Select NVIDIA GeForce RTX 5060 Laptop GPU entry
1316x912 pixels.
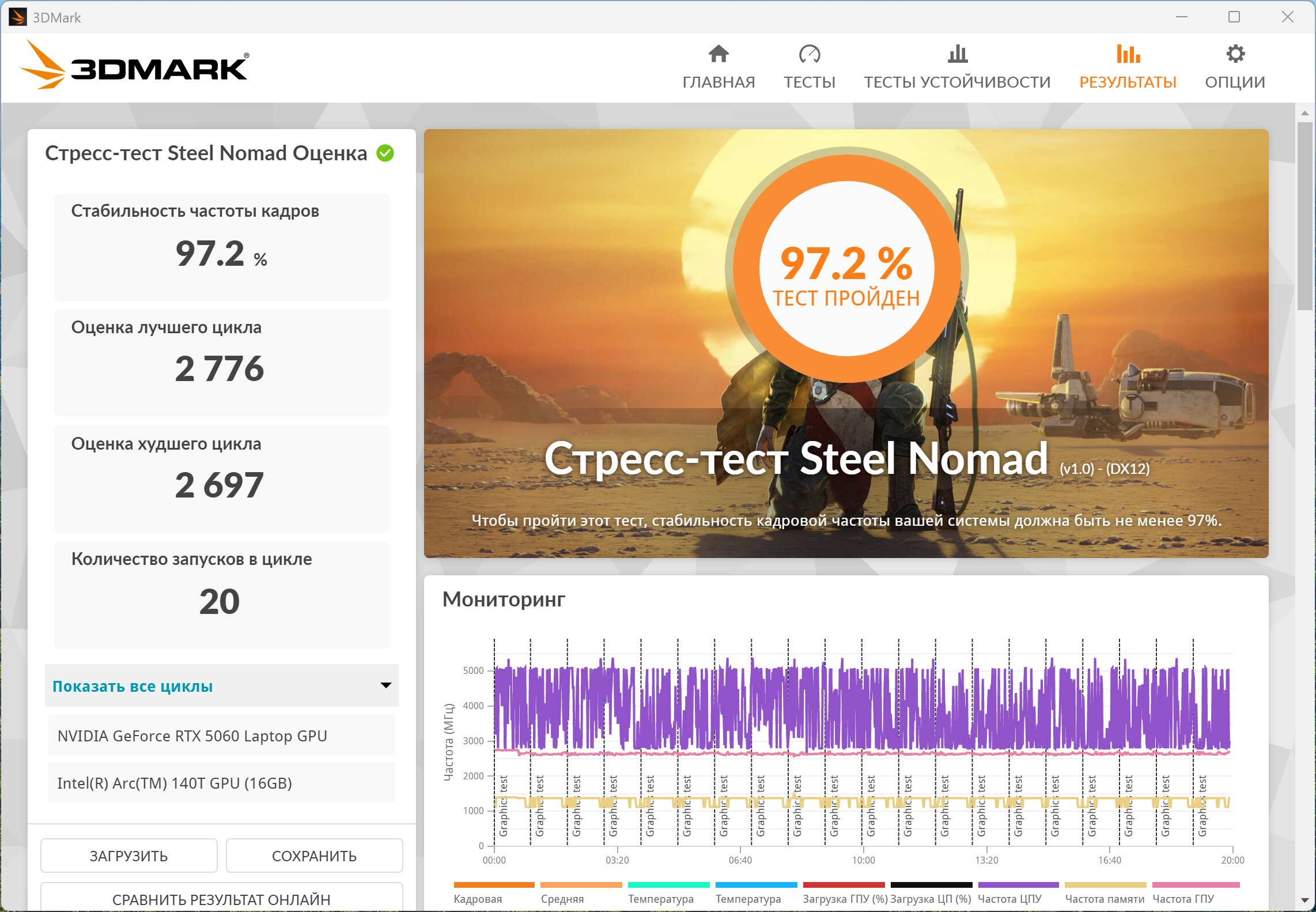pyautogui.click(x=222, y=736)
